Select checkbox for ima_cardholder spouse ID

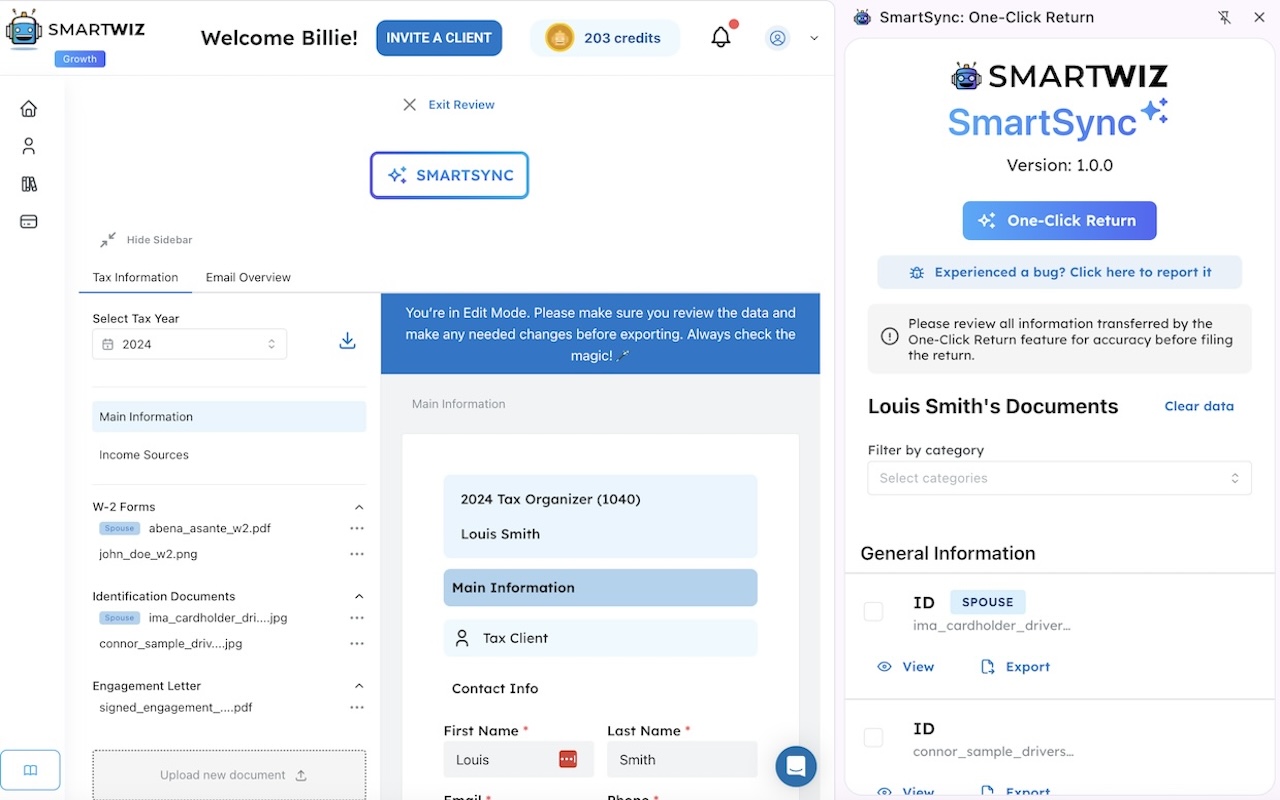tap(874, 611)
